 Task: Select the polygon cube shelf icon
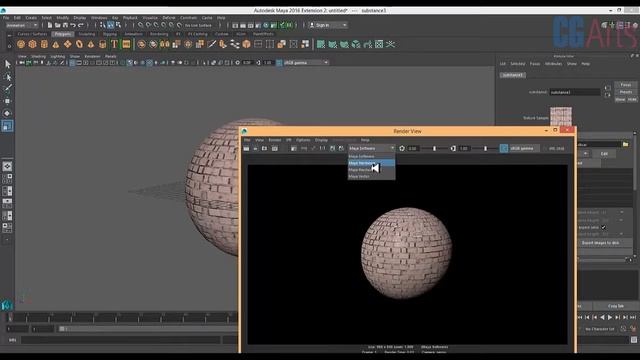32,44
